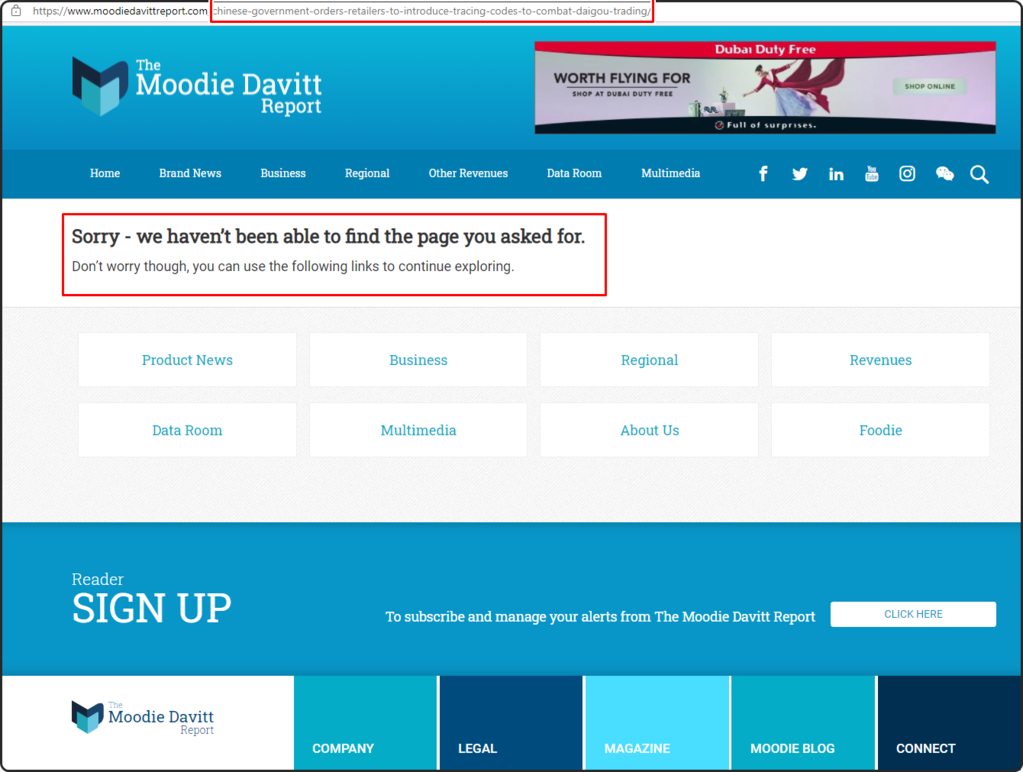Open the Instagram icon
The width and height of the screenshot is (1023, 772).
click(x=907, y=174)
